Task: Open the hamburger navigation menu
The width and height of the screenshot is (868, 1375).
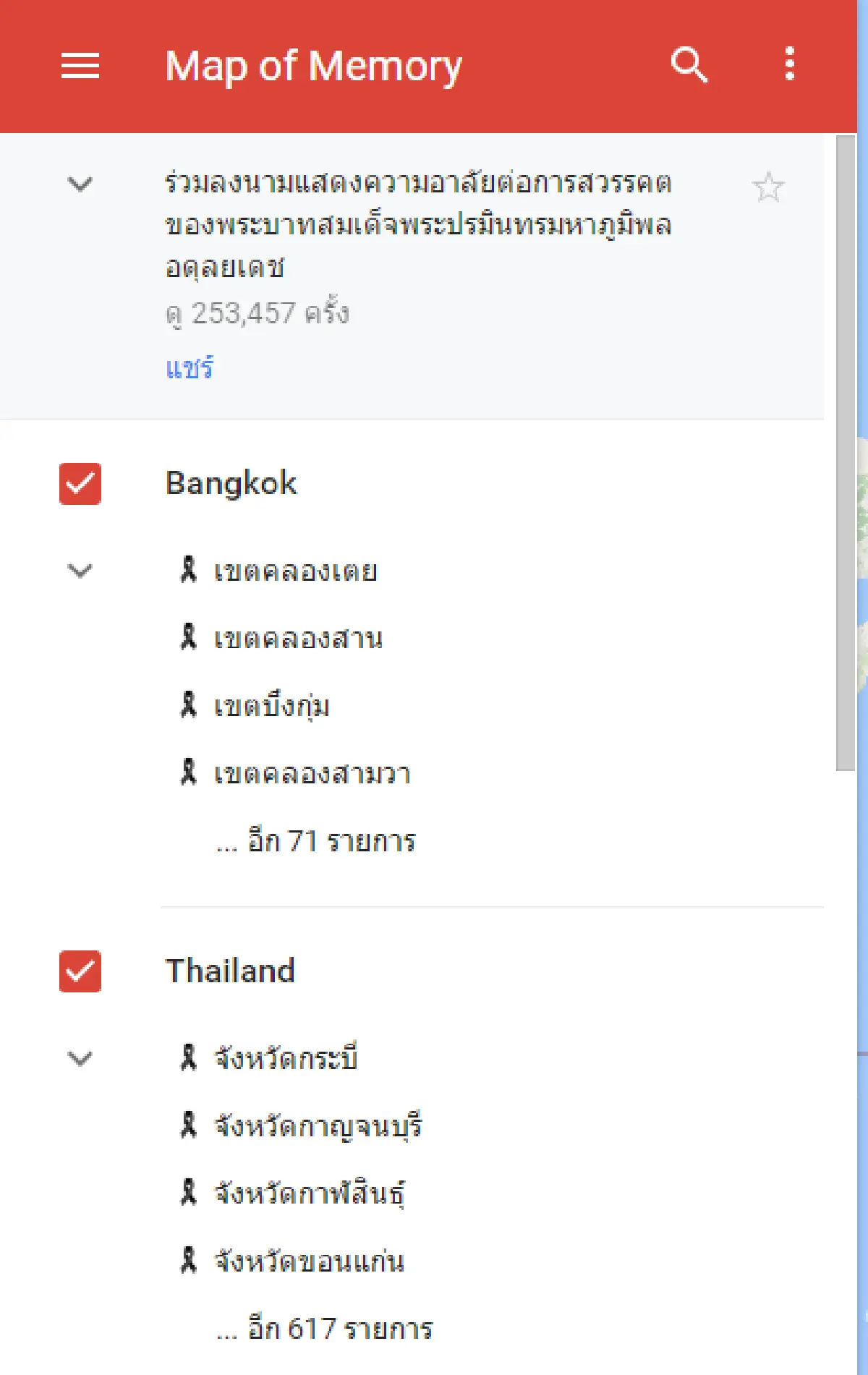Action: [x=80, y=66]
